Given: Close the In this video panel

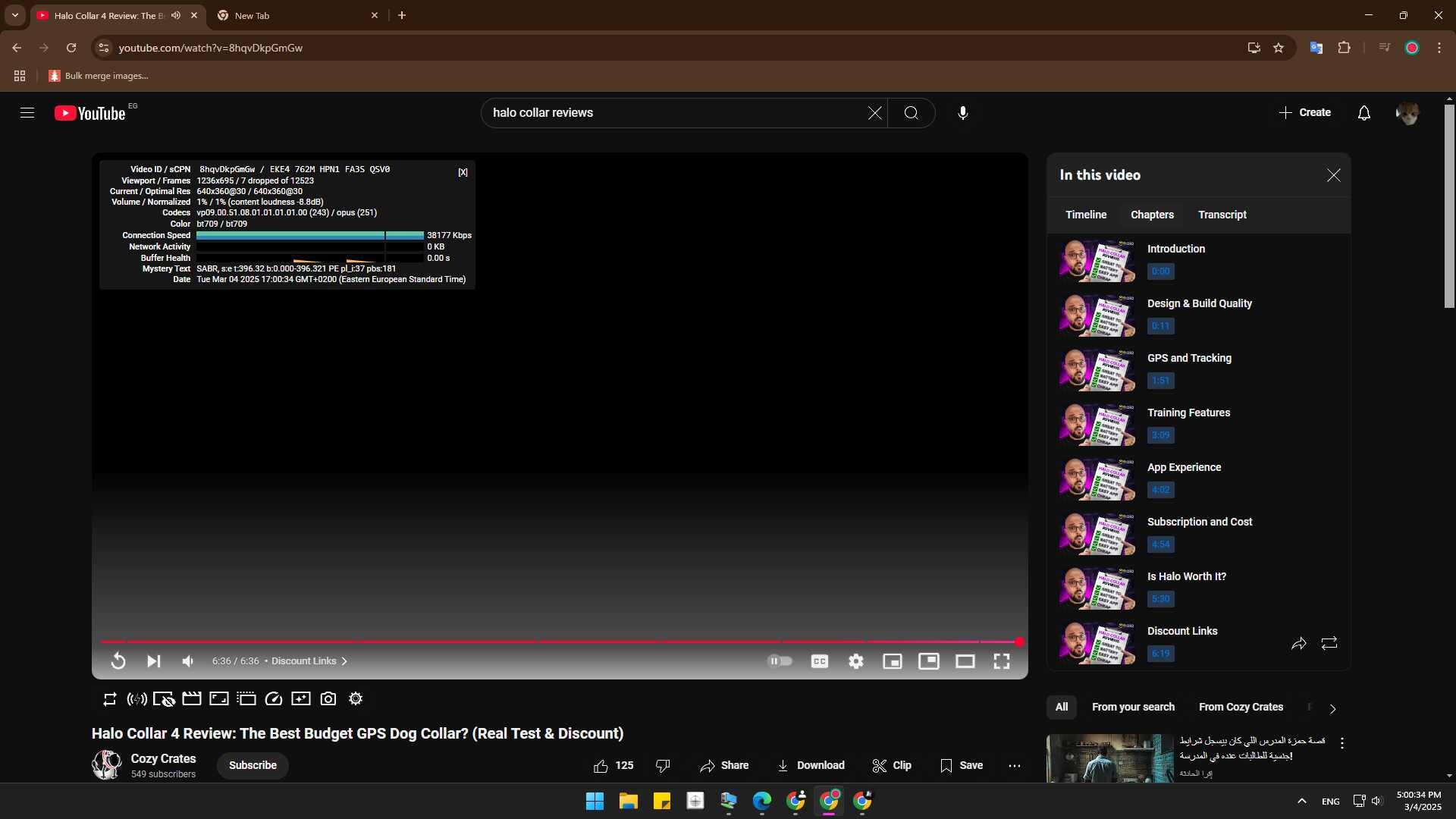Looking at the screenshot, I should pos(1334,175).
